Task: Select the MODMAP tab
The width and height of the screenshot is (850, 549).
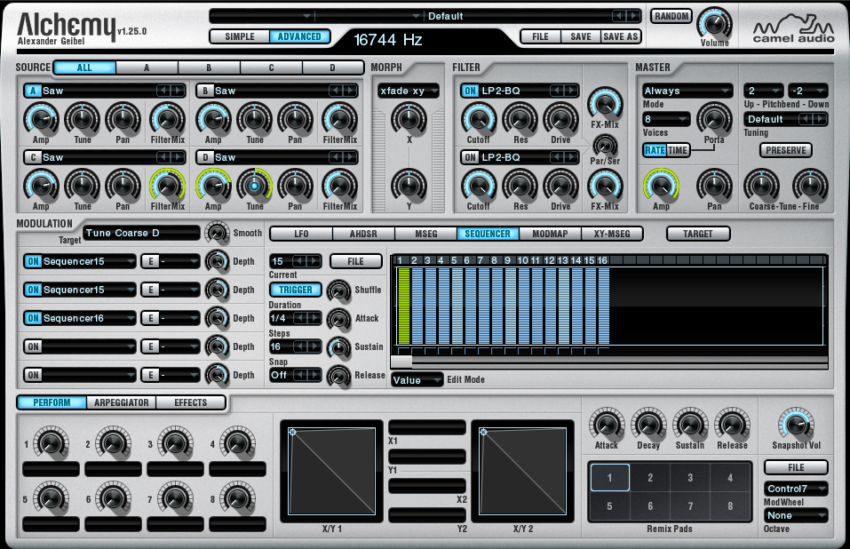Action: [550, 234]
